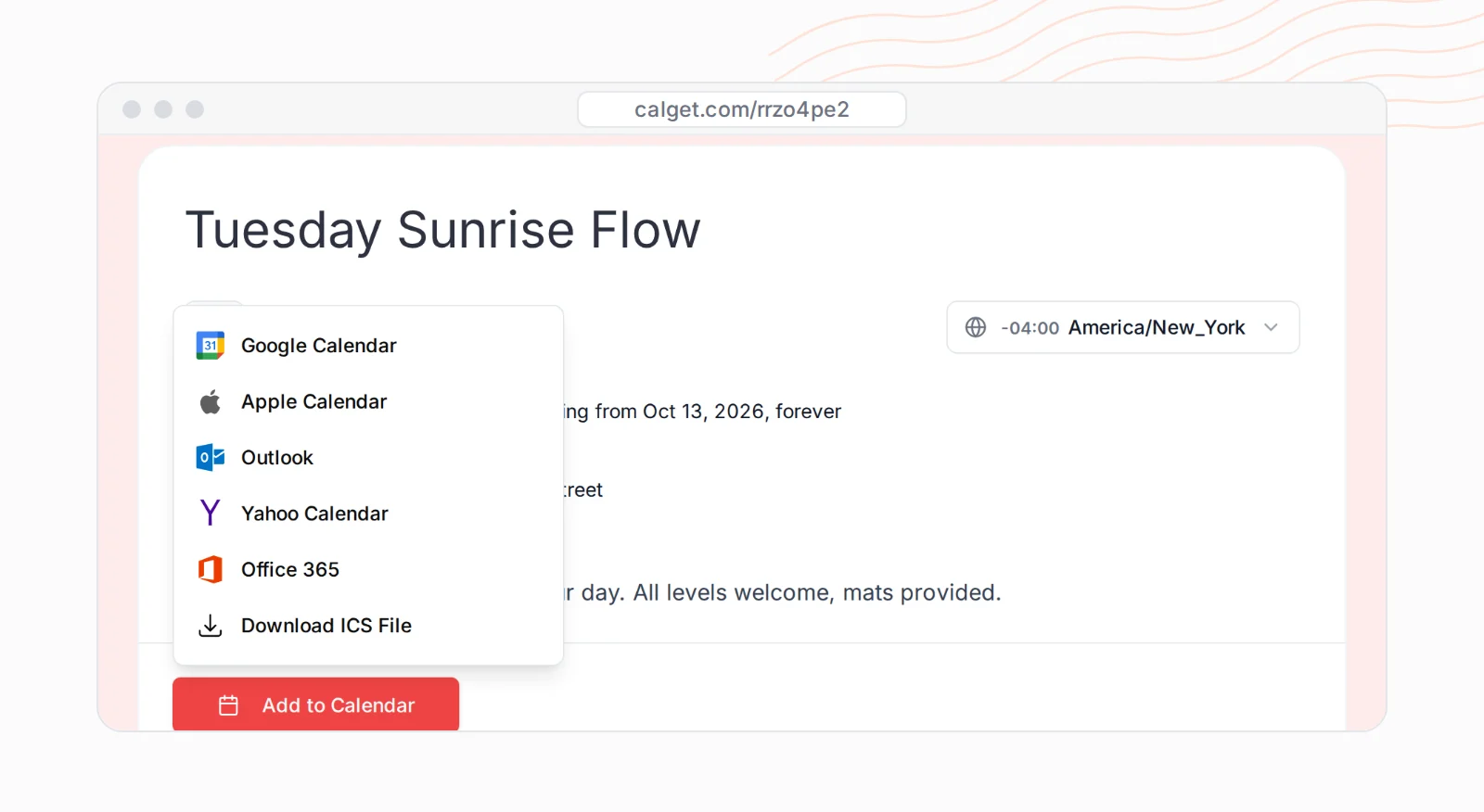Click the Google Calendar icon
This screenshot has width=1484, height=812.
pyautogui.click(x=211, y=346)
